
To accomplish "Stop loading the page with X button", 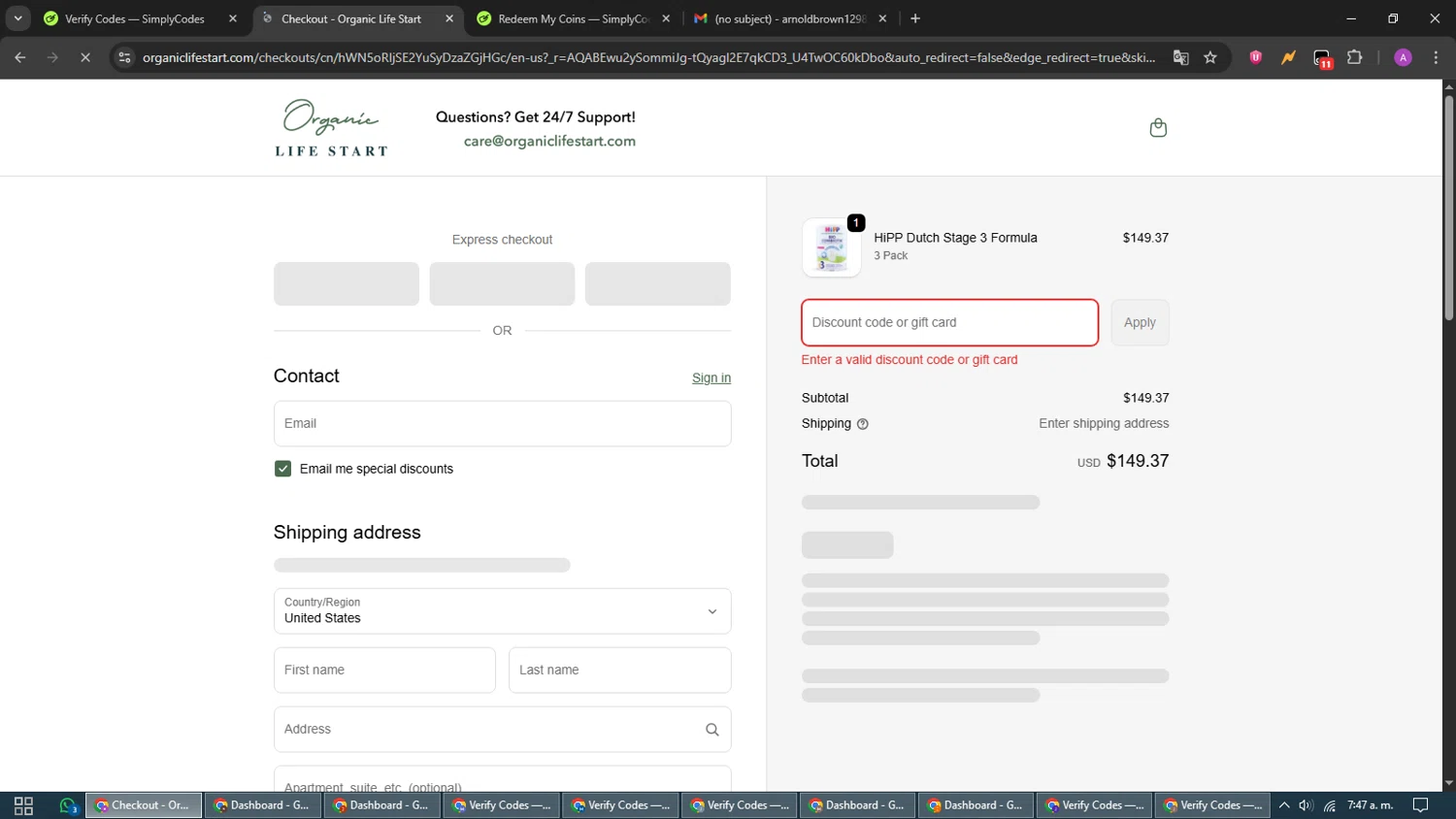I will (85, 58).
